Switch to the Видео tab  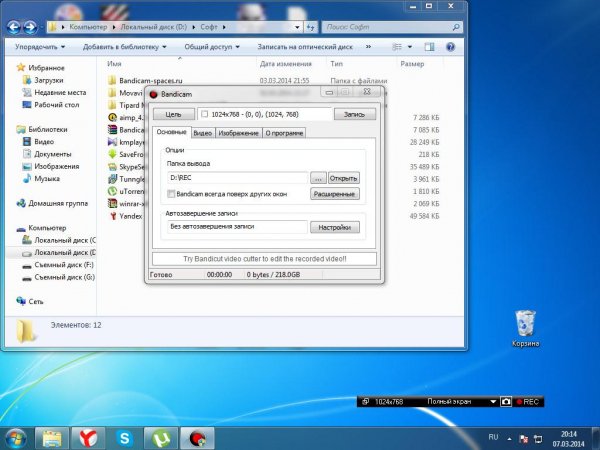[x=202, y=133]
